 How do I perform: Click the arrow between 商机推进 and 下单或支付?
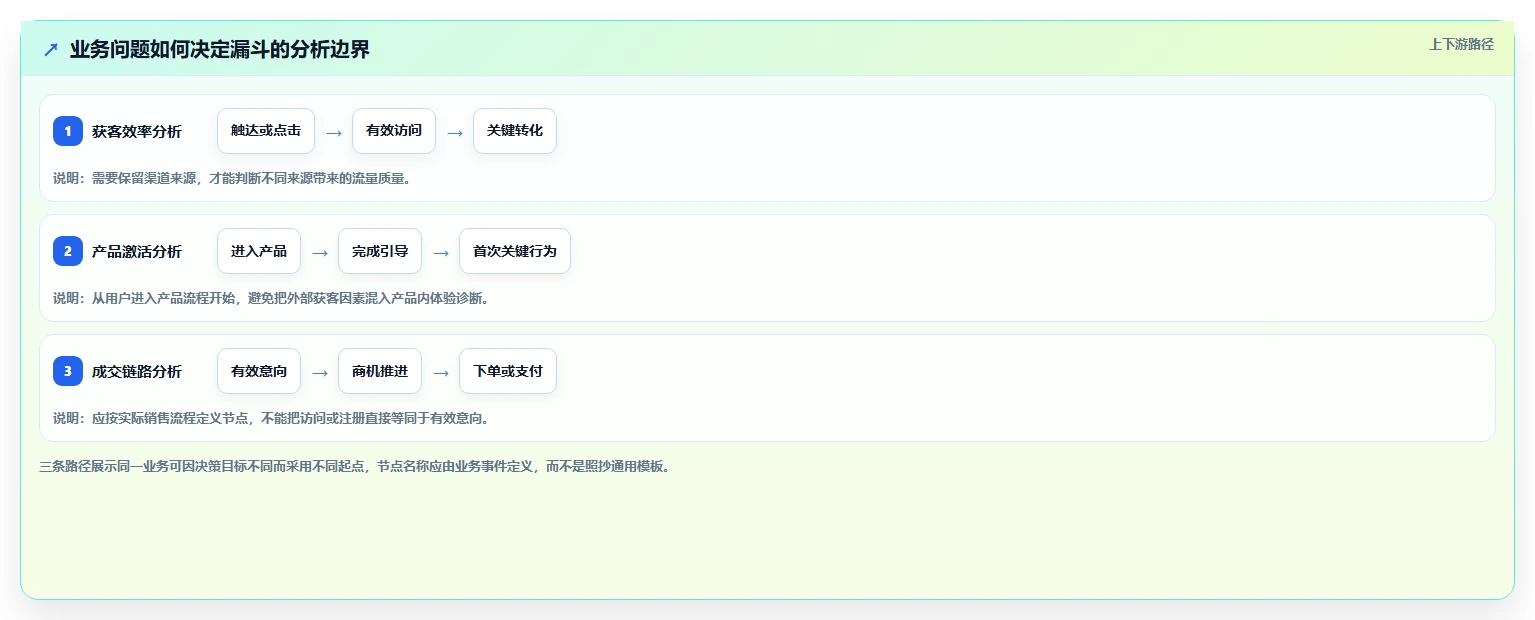pos(441,372)
